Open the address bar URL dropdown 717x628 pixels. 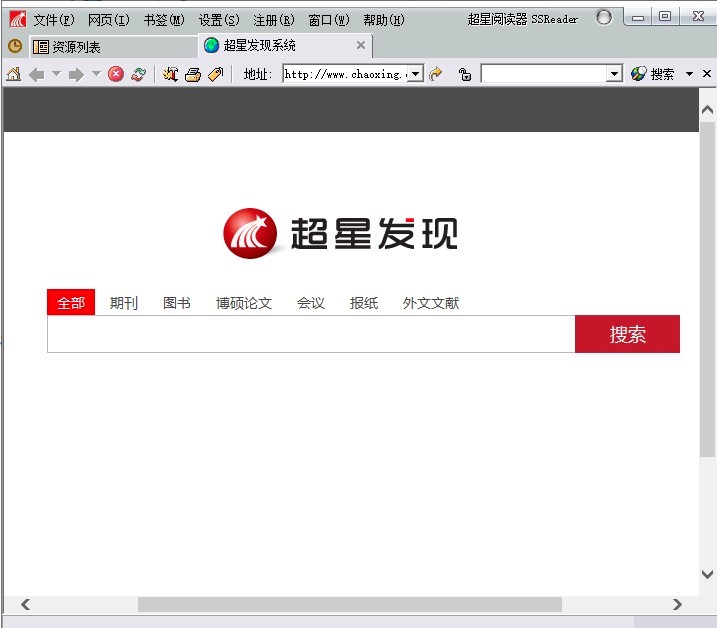coord(415,74)
